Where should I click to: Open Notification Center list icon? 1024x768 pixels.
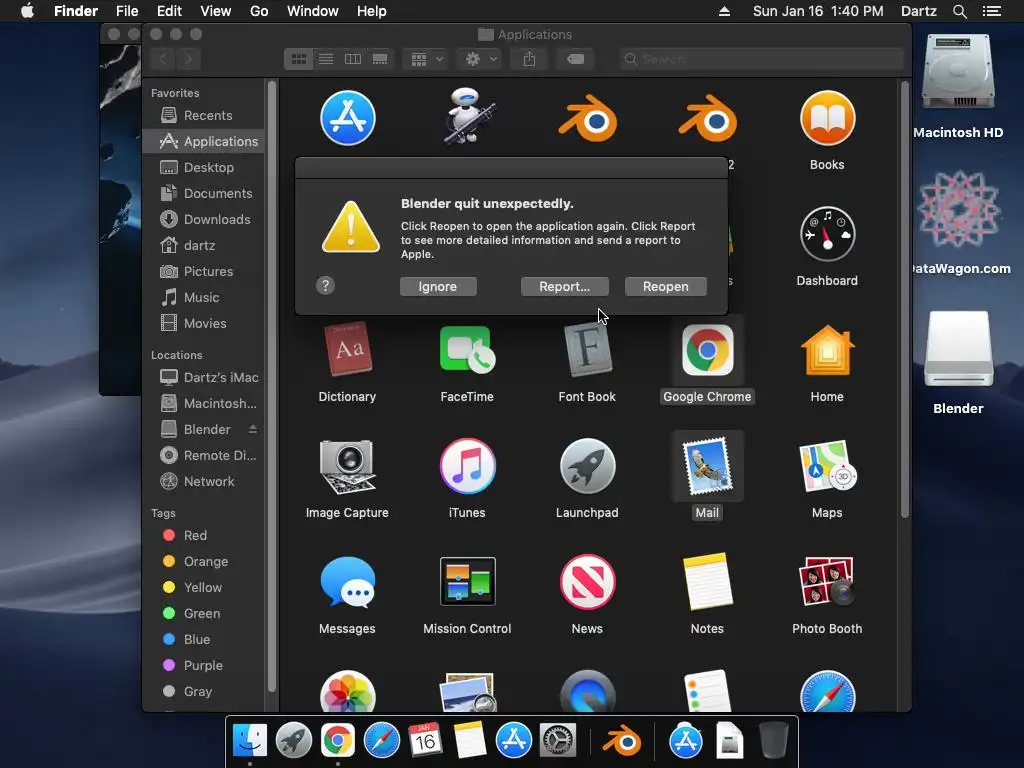[x=991, y=11]
